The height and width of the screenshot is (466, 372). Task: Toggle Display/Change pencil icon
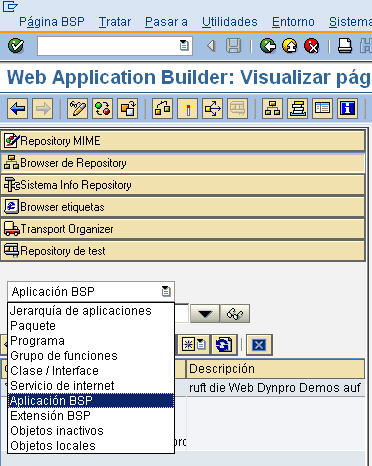pos(77,108)
